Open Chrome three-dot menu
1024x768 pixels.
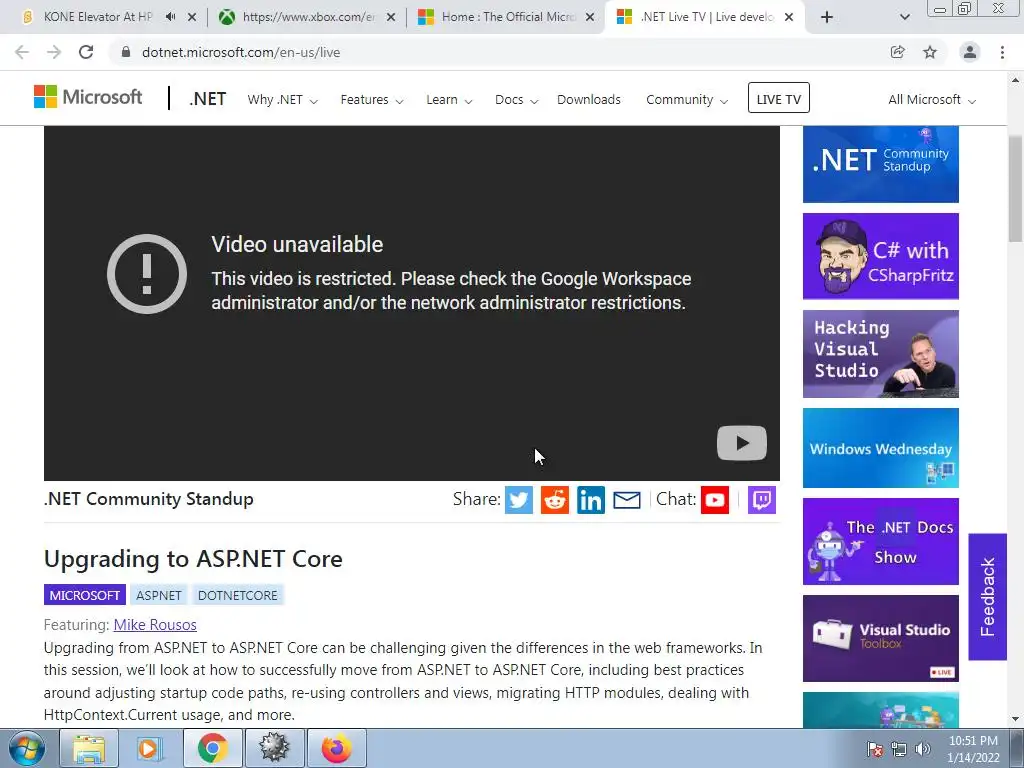point(1002,52)
